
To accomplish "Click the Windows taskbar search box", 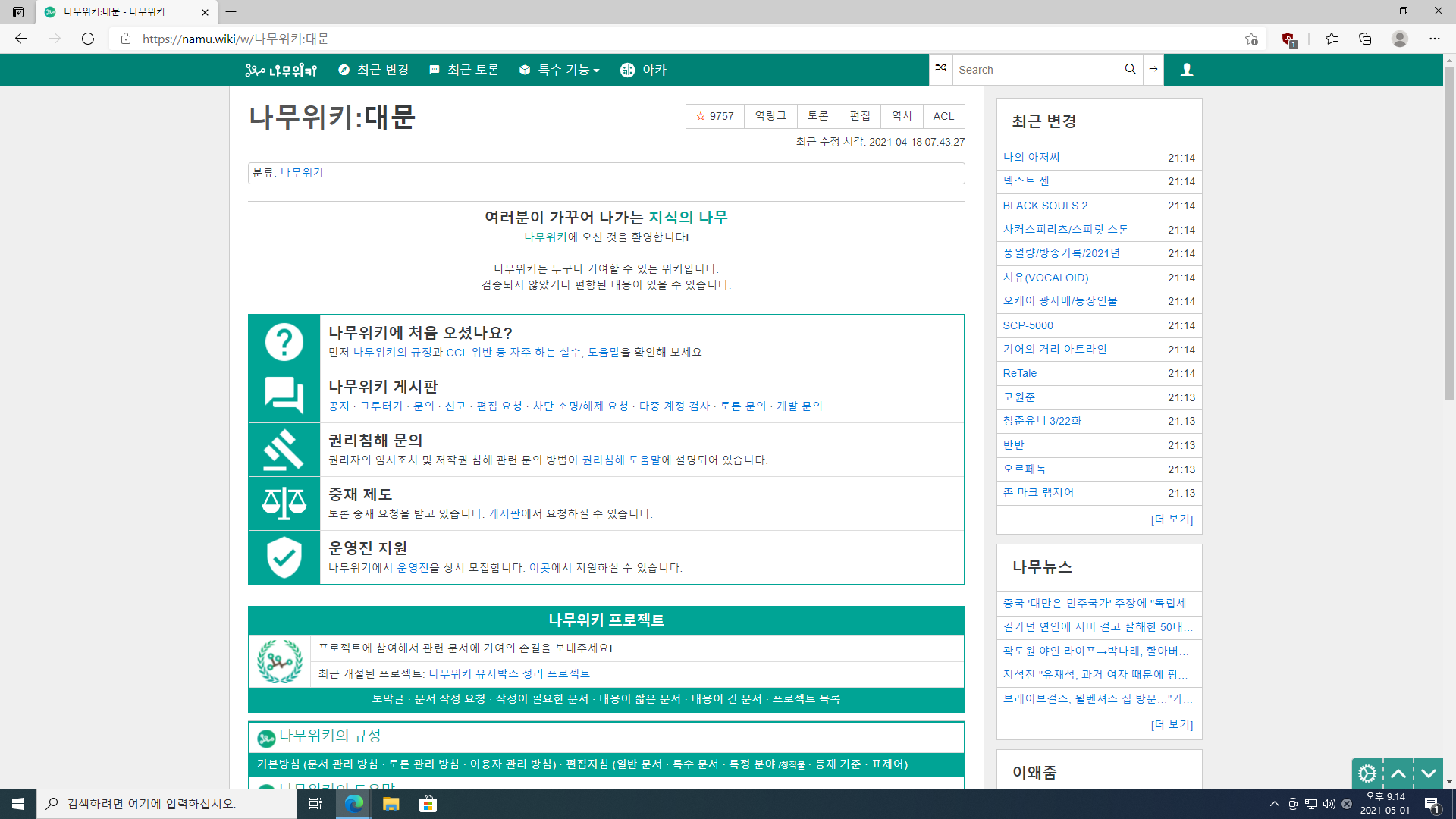I will (x=167, y=804).
